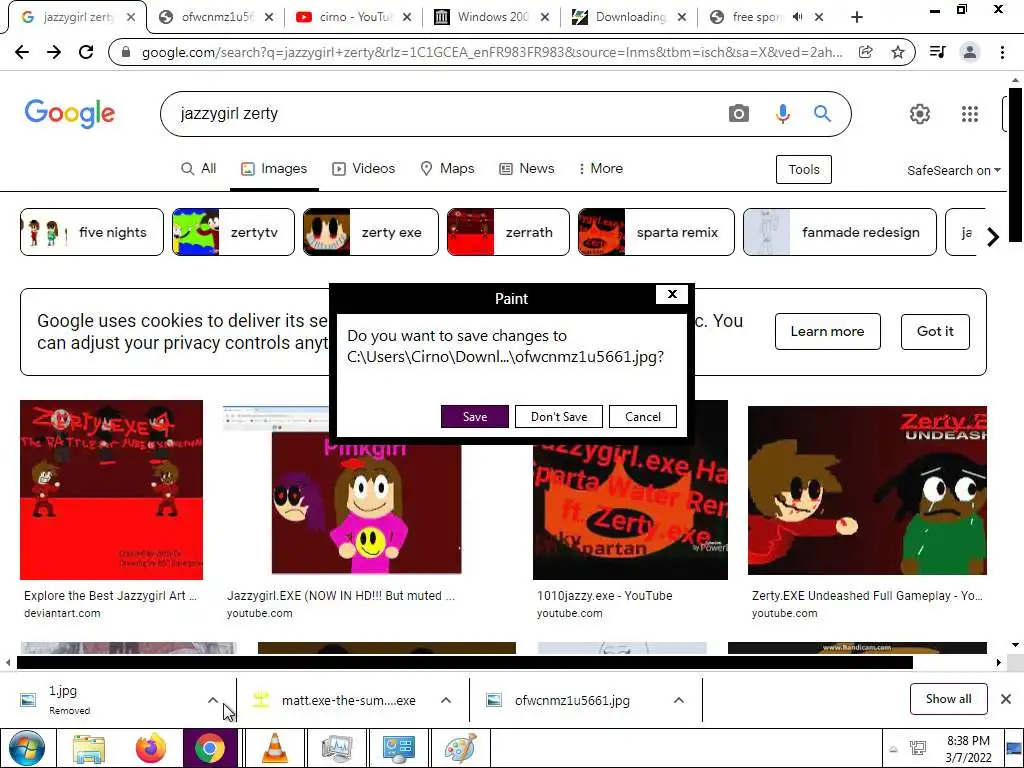Screen dimensions: 1024x768
Task: Switch to the Videos results tab
Action: pos(364,168)
